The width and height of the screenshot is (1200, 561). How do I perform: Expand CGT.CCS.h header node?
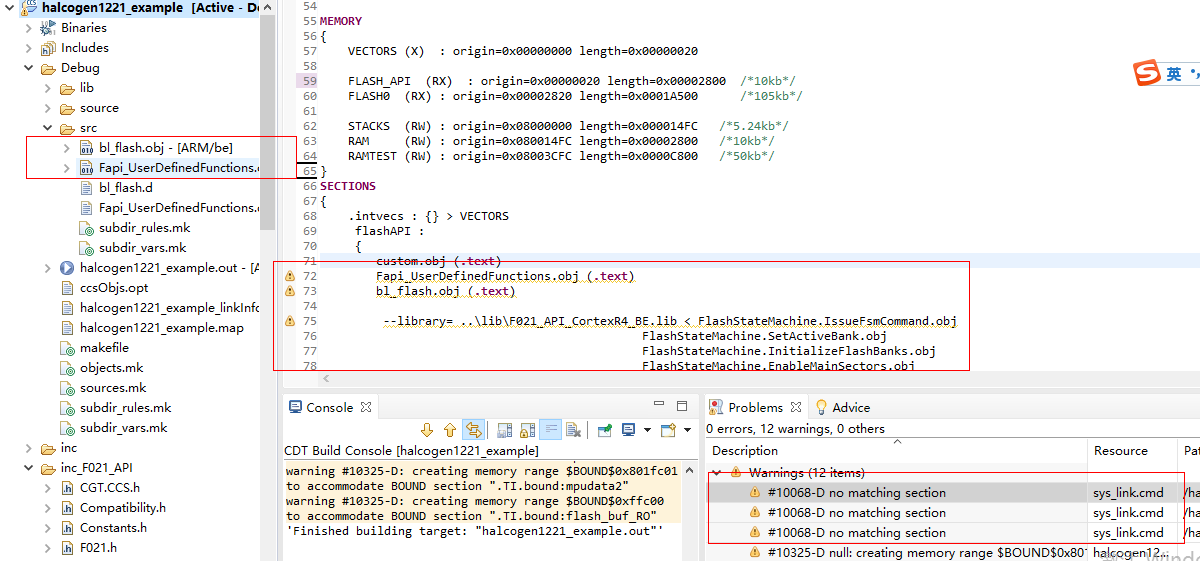coord(48,488)
